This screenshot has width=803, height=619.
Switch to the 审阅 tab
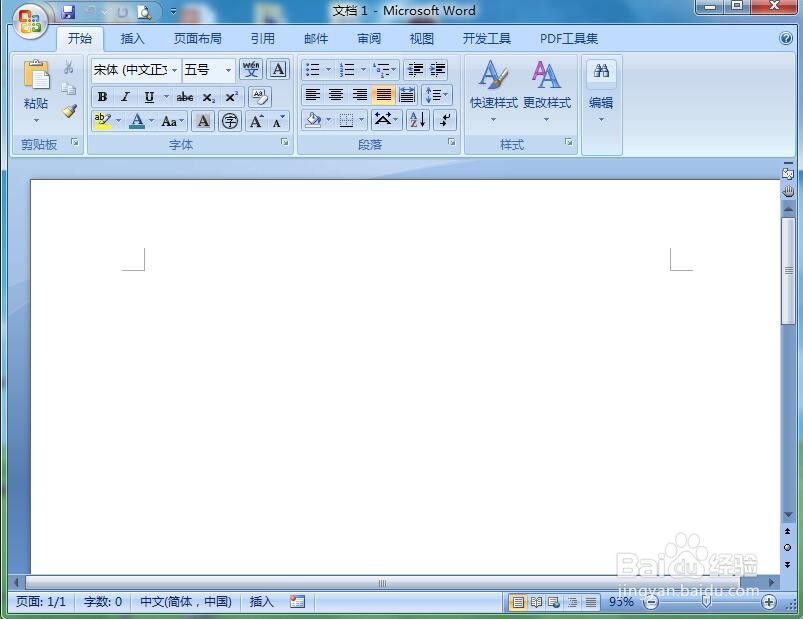tap(369, 39)
